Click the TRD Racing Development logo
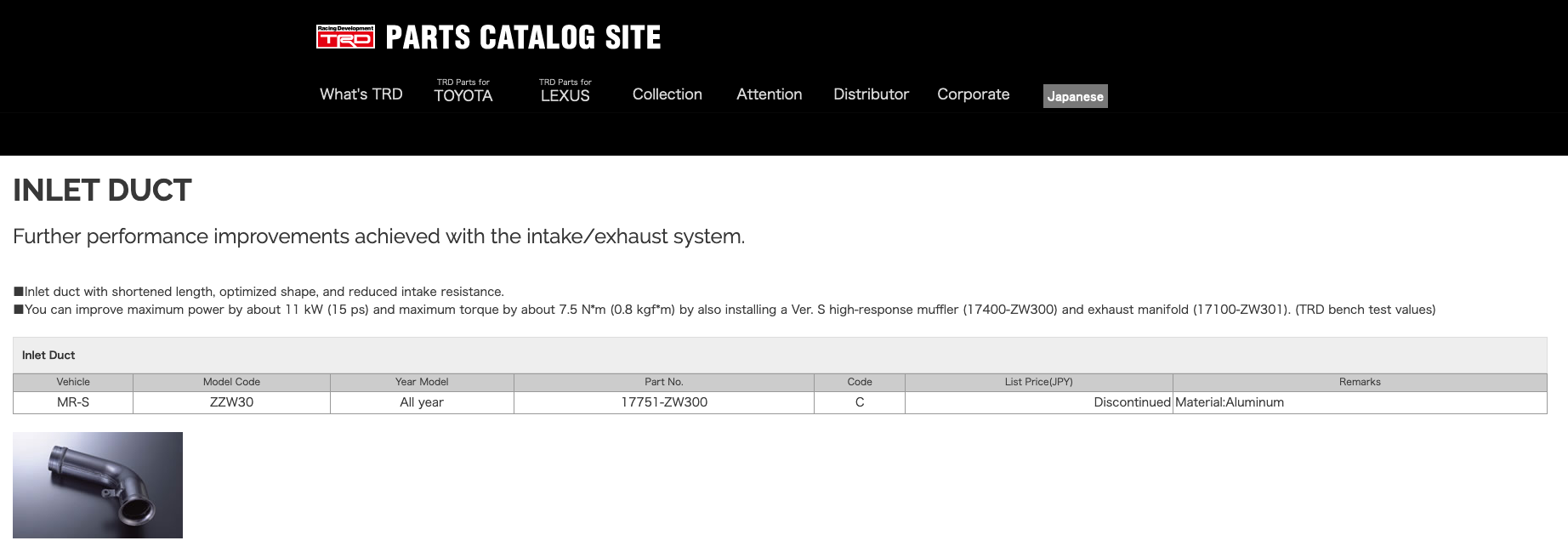 point(345,37)
